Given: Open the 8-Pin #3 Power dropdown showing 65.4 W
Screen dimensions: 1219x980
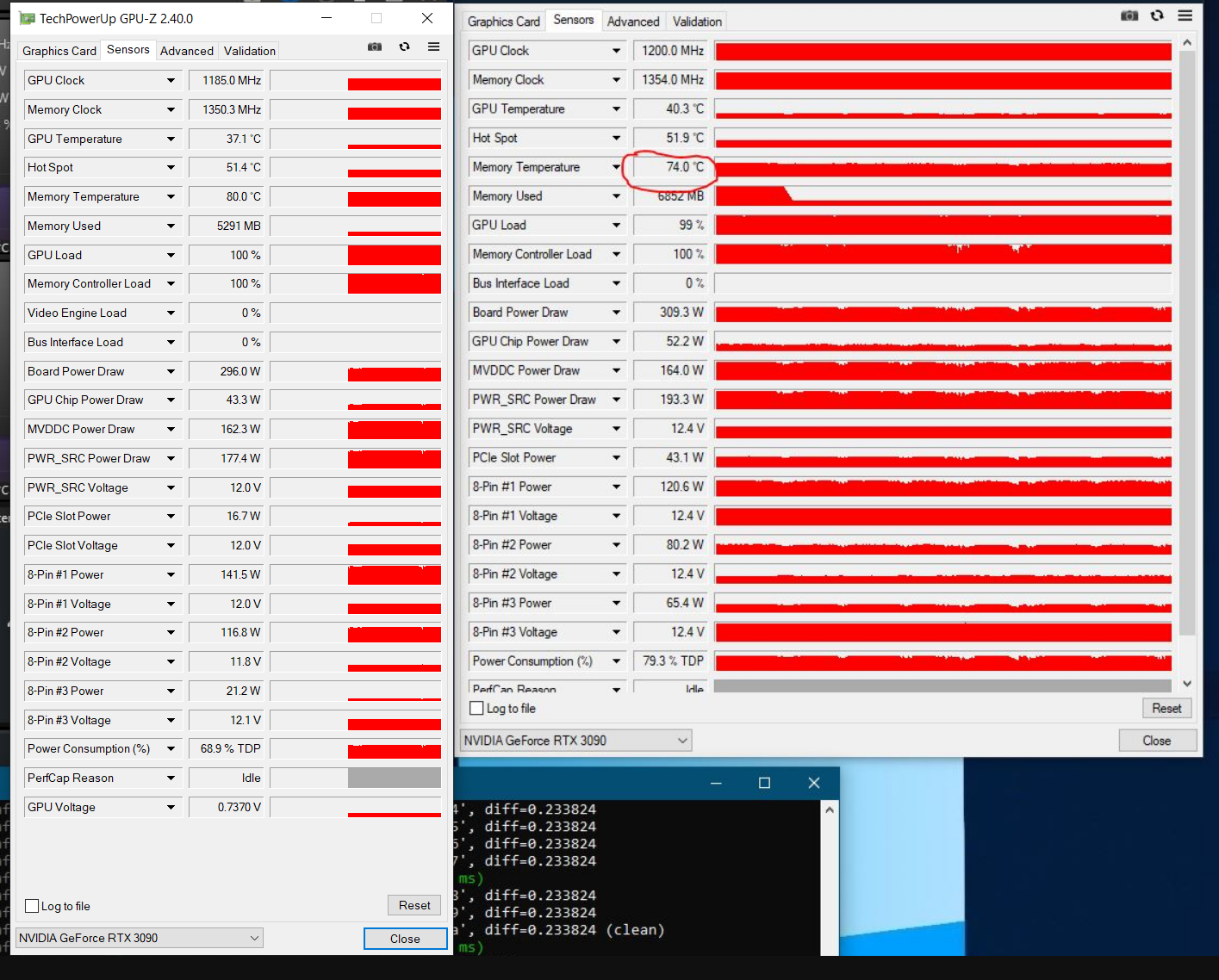Looking at the screenshot, I should pos(616,603).
